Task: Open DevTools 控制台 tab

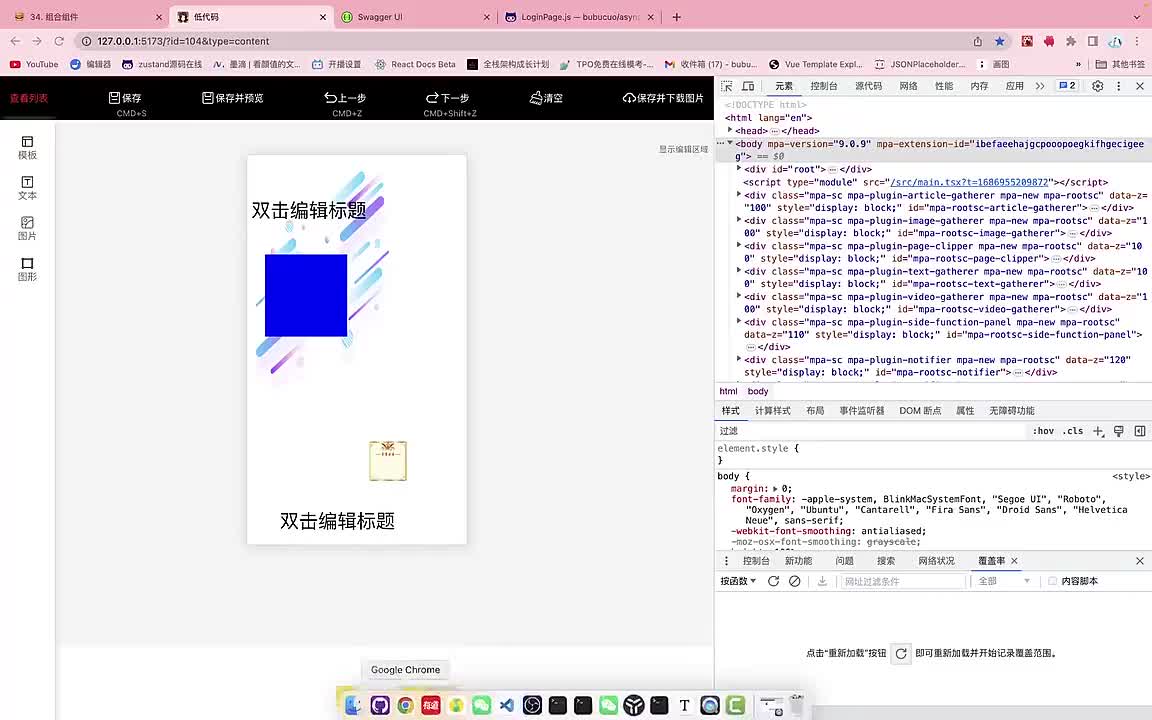Action: click(x=824, y=86)
